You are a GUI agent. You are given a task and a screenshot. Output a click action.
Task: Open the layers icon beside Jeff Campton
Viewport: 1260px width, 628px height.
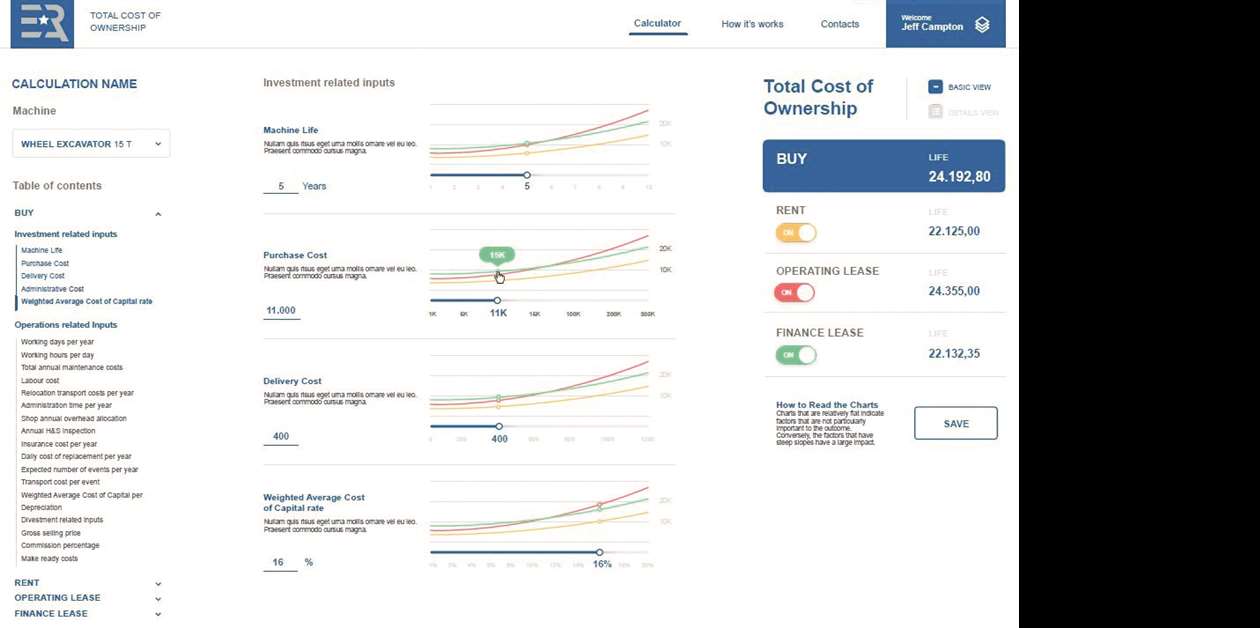[x=982, y=25]
